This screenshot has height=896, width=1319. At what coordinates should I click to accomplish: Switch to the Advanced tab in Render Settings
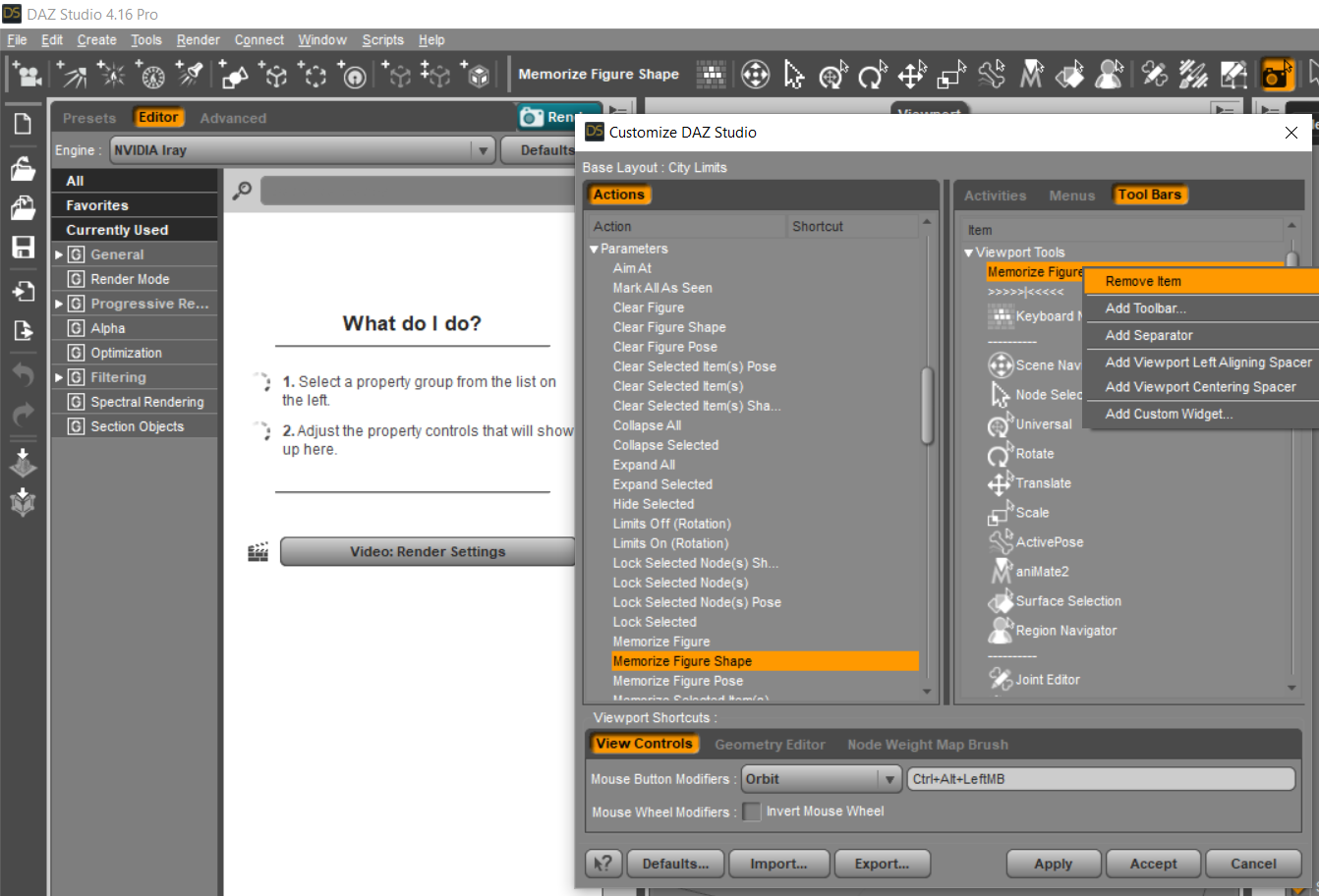pyautogui.click(x=233, y=118)
